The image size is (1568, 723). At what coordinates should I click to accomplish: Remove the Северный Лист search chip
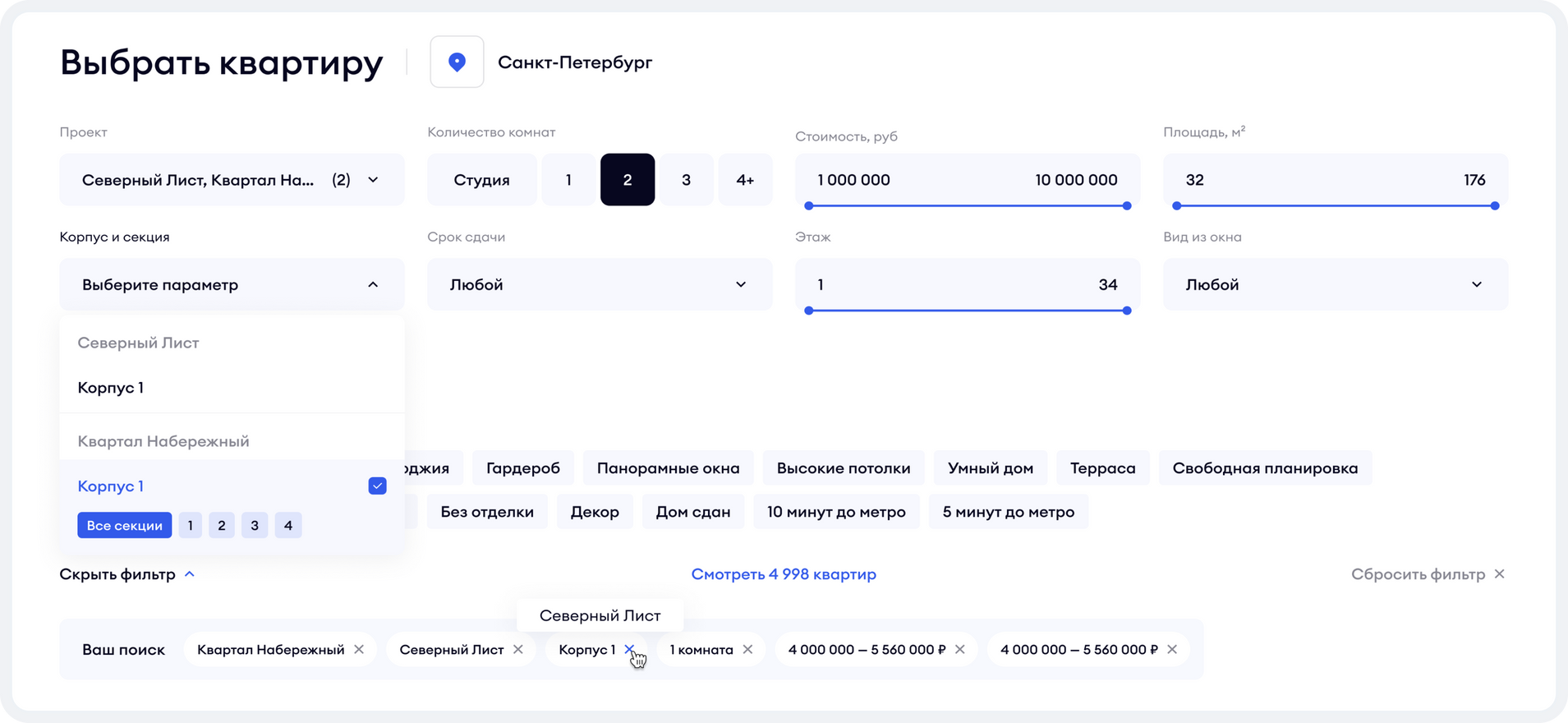518,649
